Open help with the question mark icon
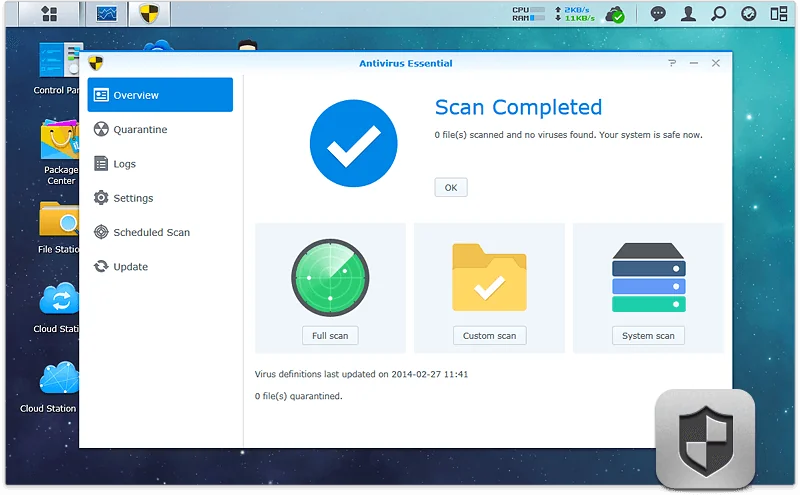Screen dimensions: 800x495 point(672,63)
